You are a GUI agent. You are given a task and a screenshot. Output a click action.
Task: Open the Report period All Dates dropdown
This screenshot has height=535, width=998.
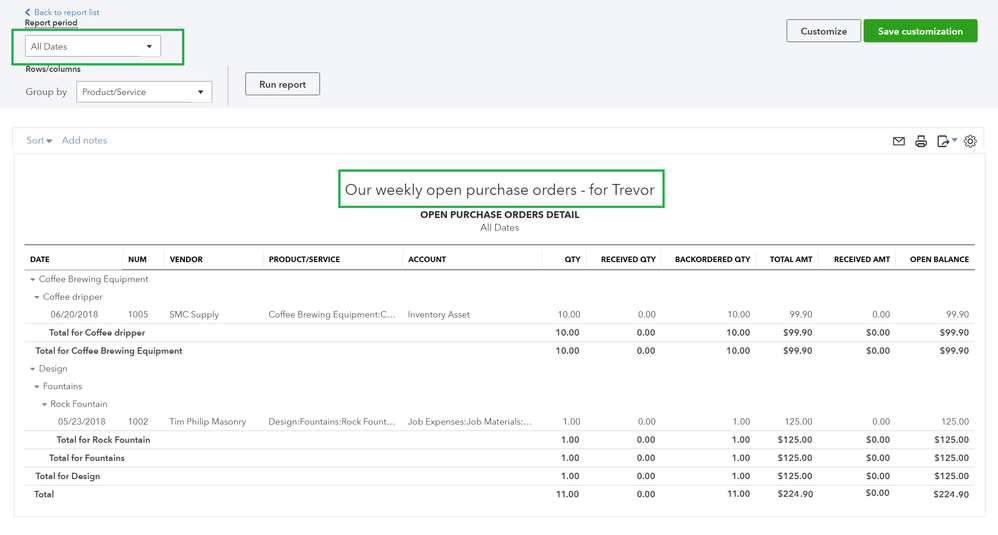[x=92, y=46]
